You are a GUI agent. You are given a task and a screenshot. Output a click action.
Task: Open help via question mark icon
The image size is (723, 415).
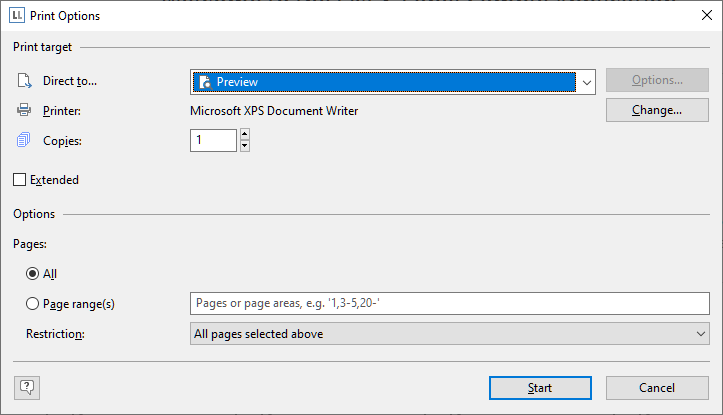(x=27, y=388)
